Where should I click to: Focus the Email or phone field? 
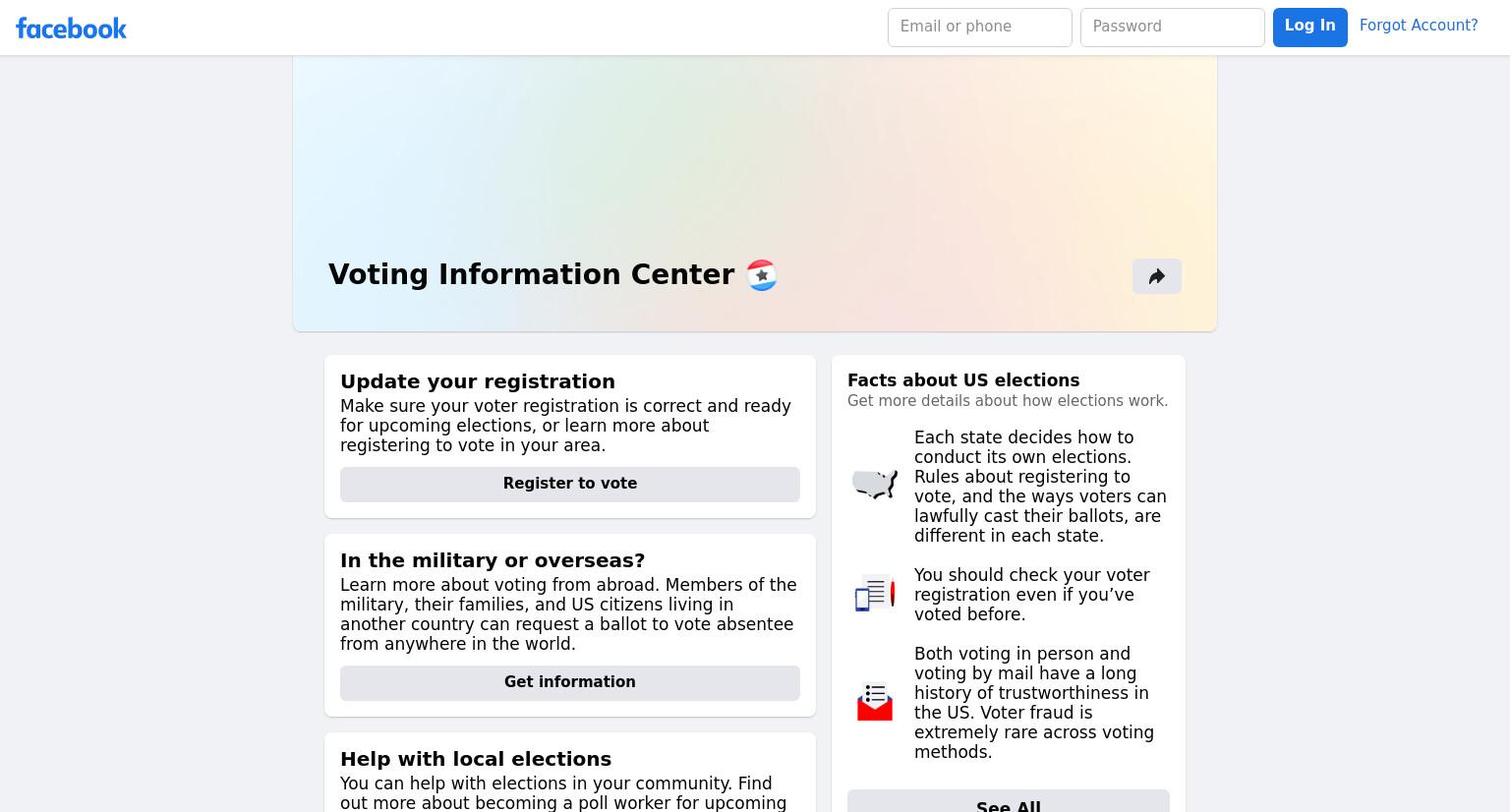pos(980,28)
